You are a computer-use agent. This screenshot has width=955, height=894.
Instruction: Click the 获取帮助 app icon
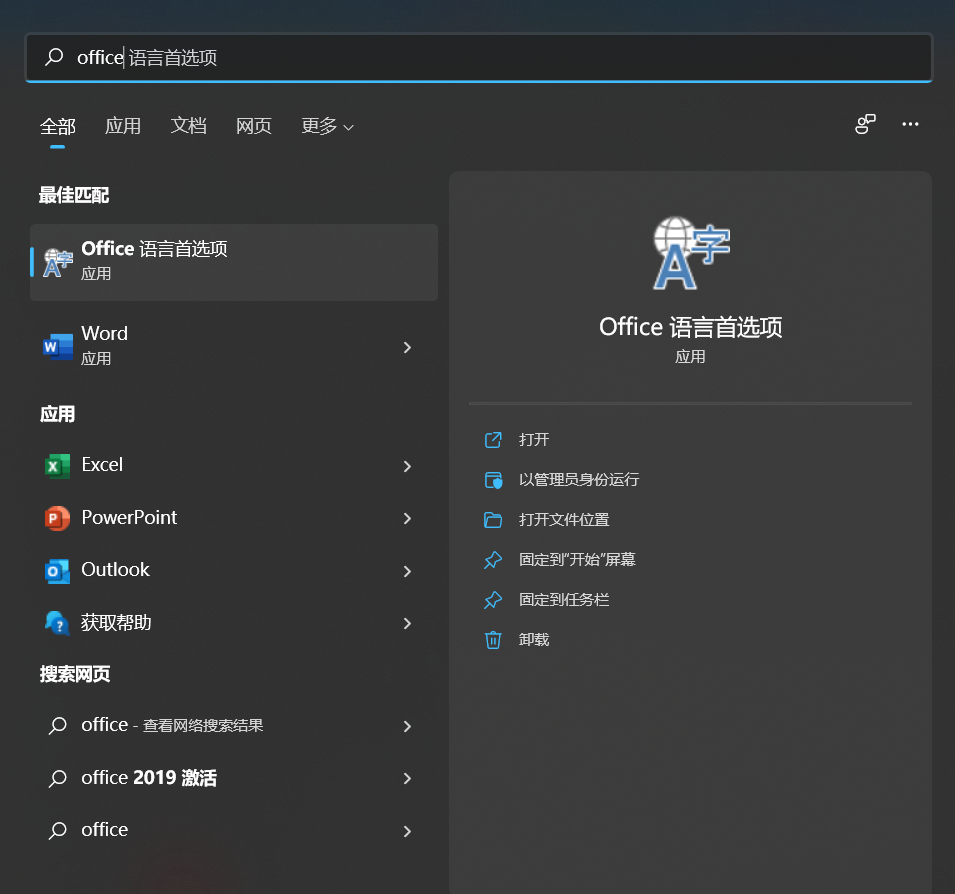(x=57, y=623)
